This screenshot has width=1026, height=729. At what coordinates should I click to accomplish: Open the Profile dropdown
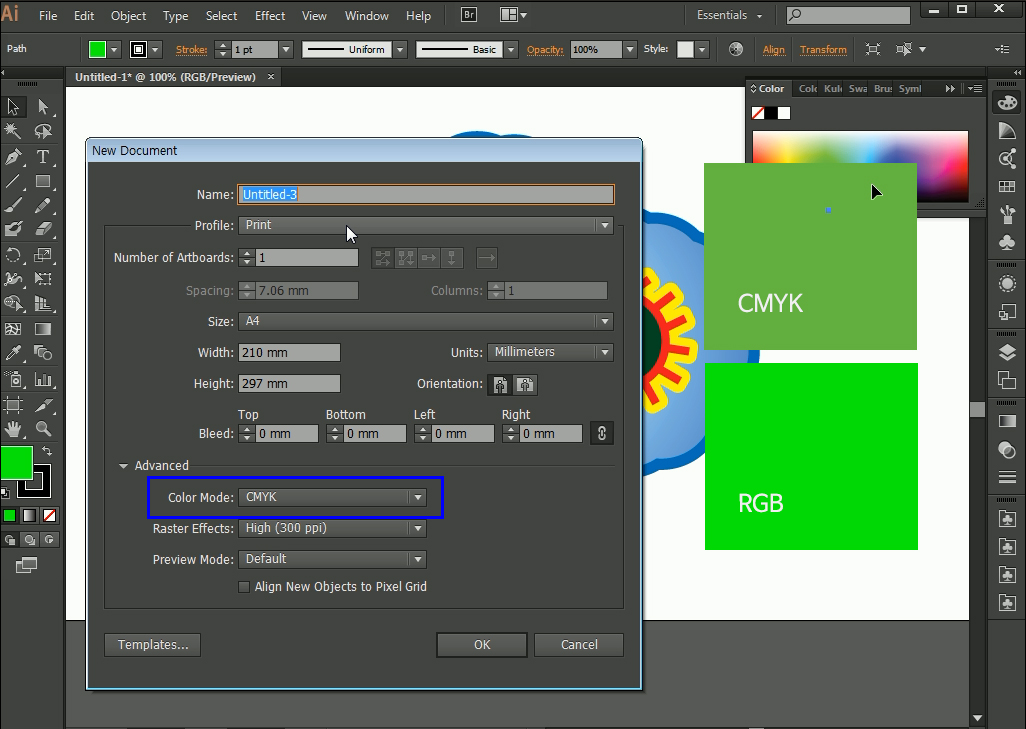(425, 225)
